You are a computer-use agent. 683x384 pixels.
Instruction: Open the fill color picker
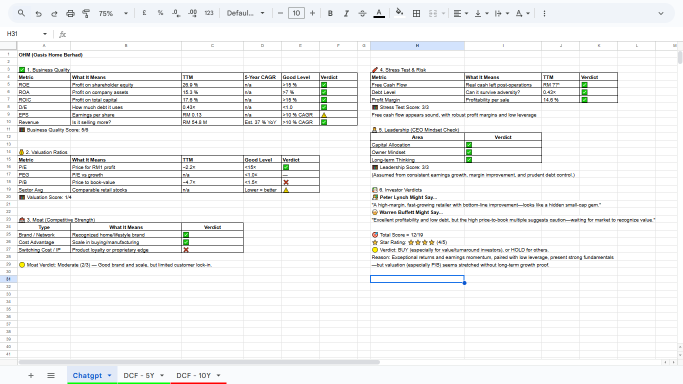point(399,13)
